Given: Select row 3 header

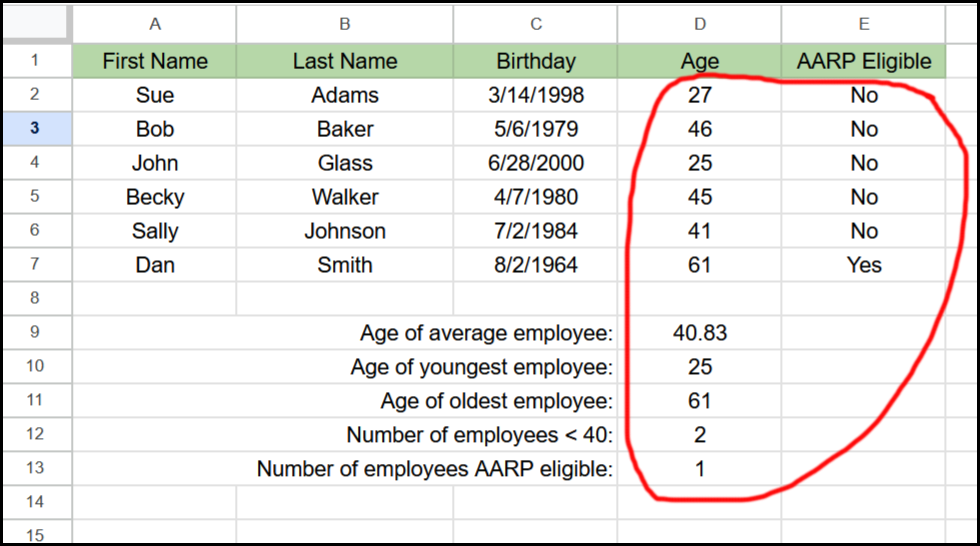Looking at the screenshot, I should tap(36, 129).
